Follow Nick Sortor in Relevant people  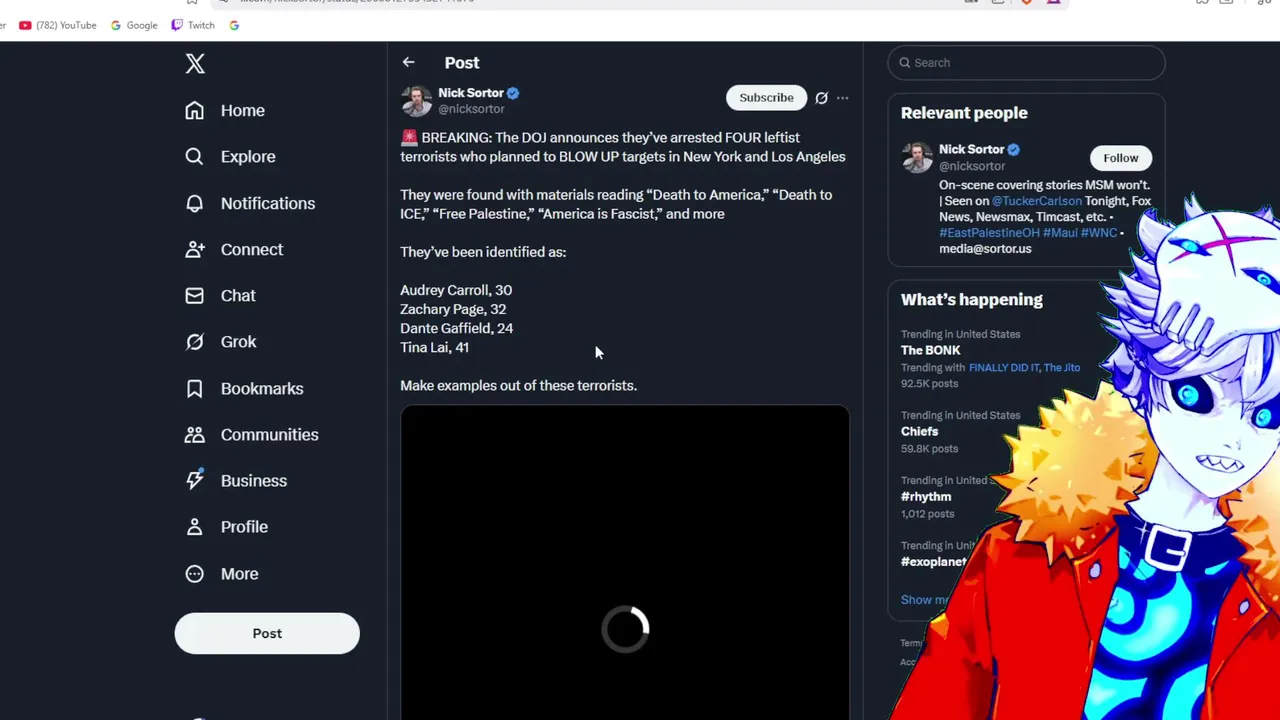(1121, 158)
